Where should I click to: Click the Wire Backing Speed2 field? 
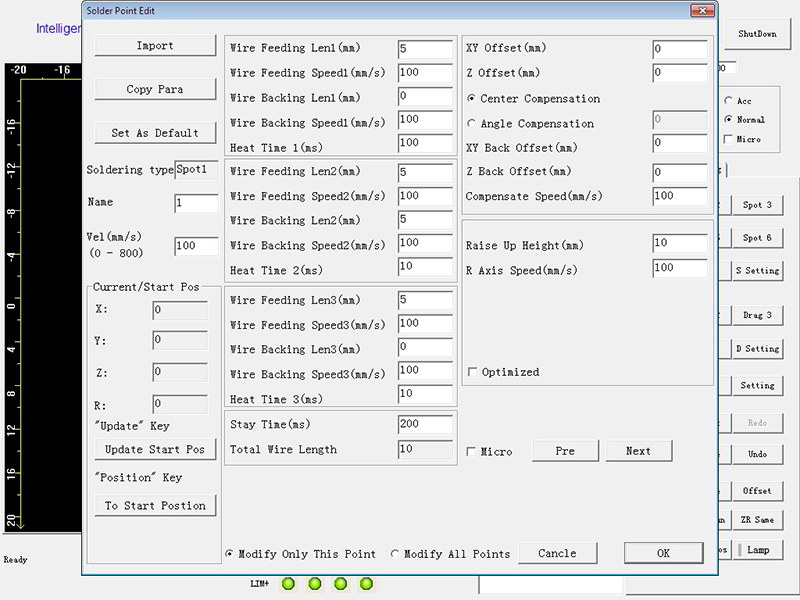pyautogui.click(x=425, y=243)
